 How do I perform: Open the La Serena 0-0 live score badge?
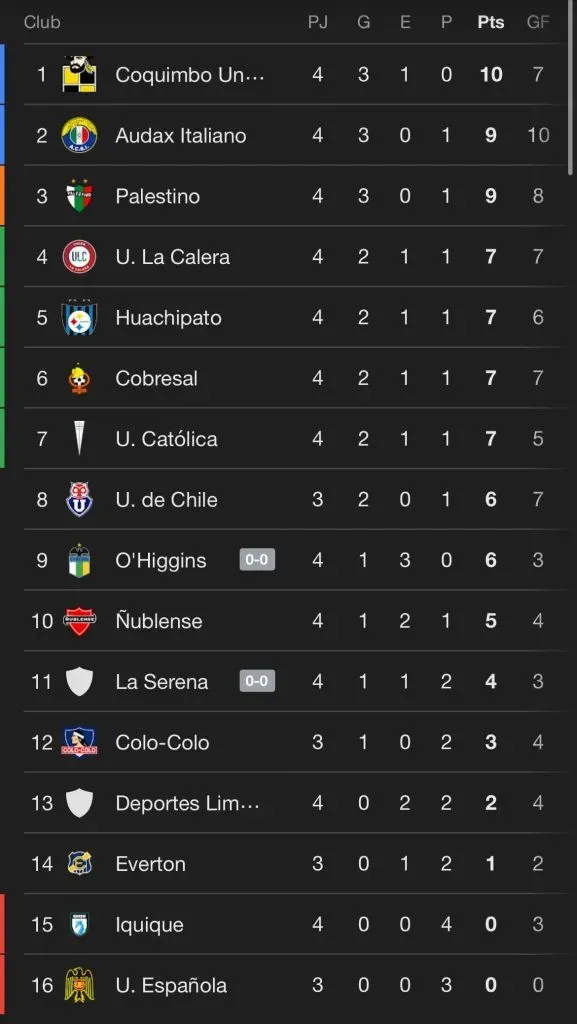[x=257, y=681]
